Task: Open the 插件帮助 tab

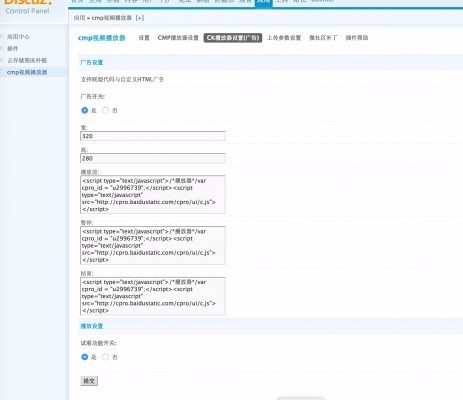Action: click(x=357, y=38)
